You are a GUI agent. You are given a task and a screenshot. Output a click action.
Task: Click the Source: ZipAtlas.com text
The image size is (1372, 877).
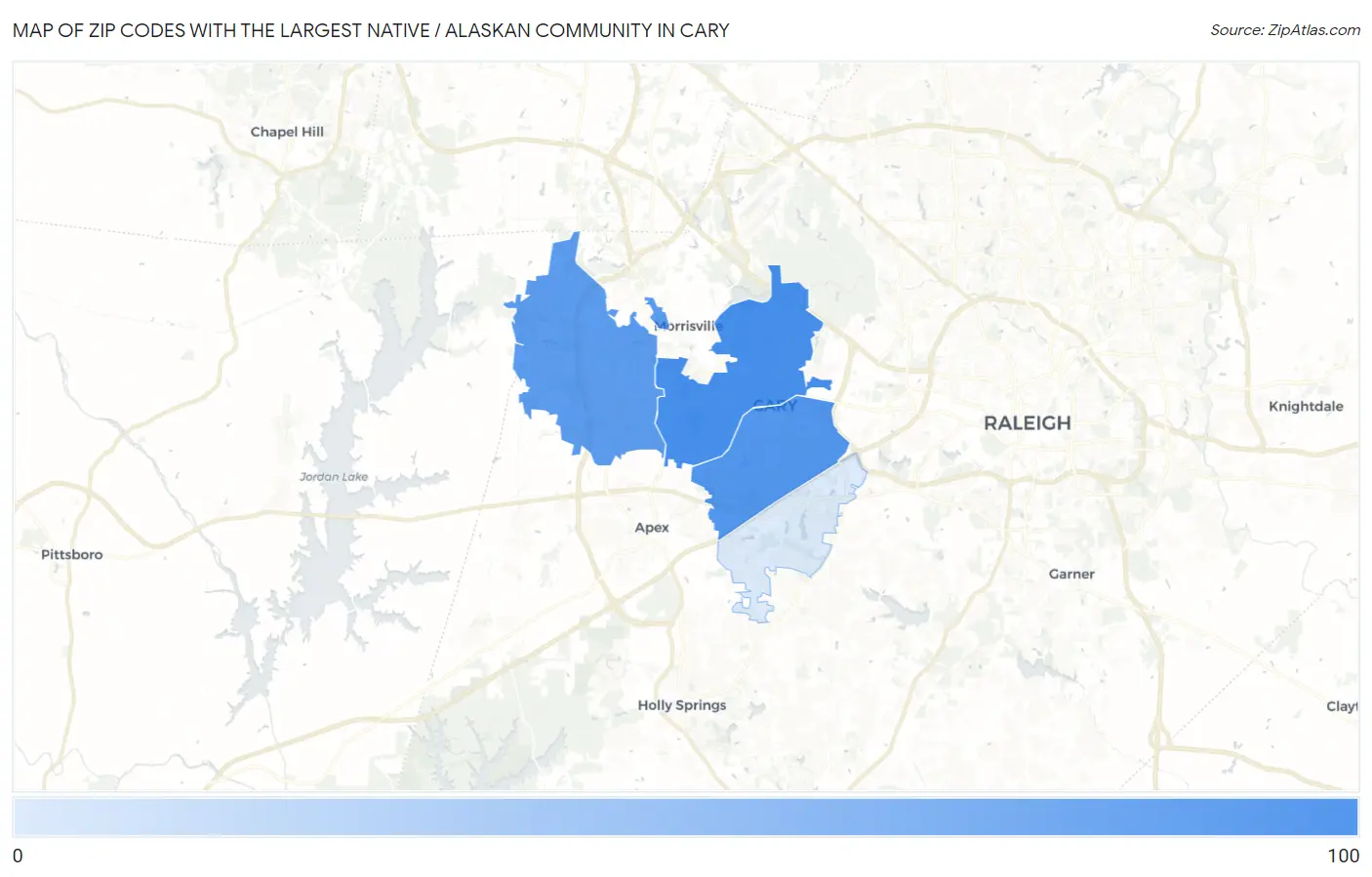tap(1285, 30)
